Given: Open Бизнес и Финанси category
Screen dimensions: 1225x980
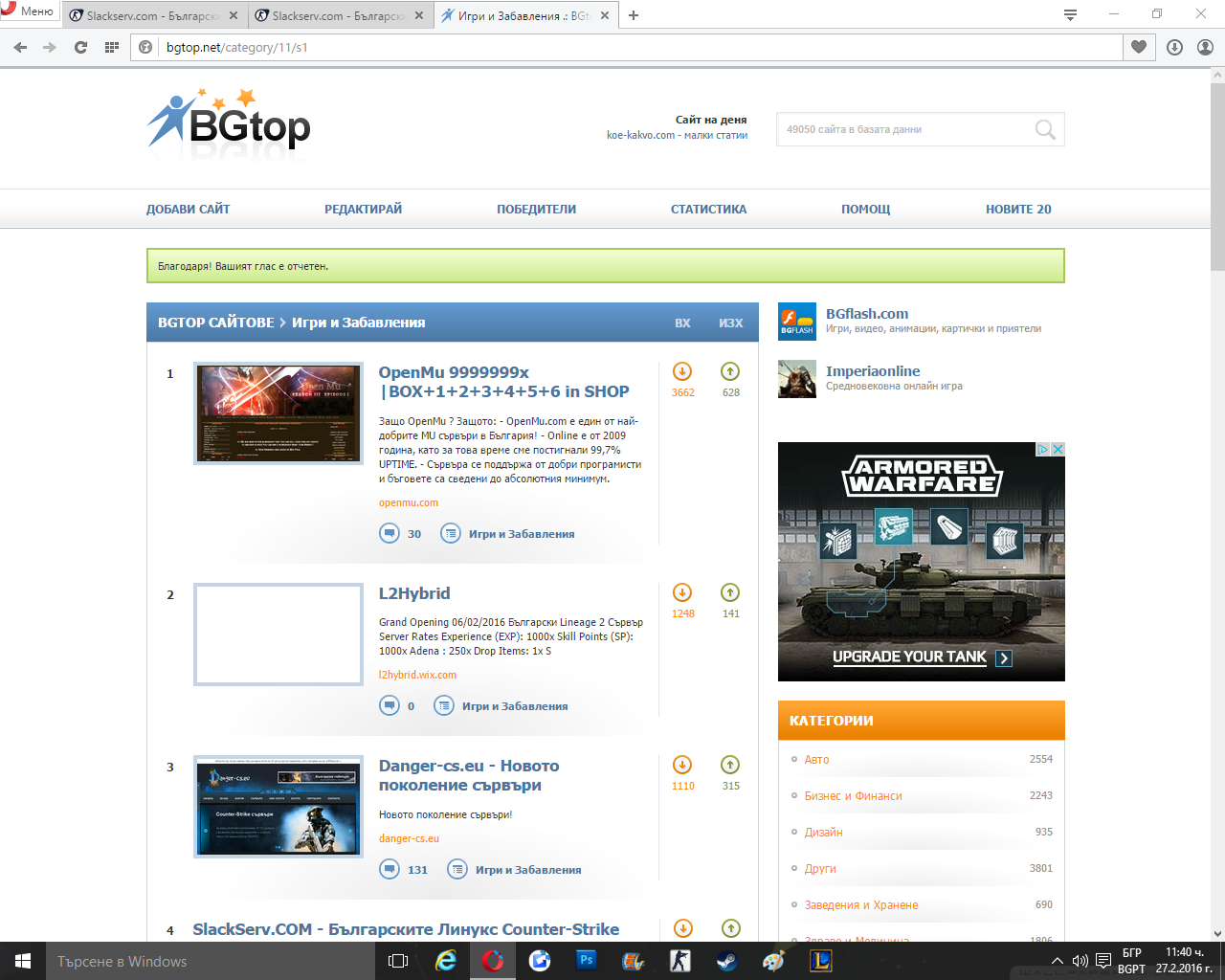Looking at the screenshot, I should (853, 795).
